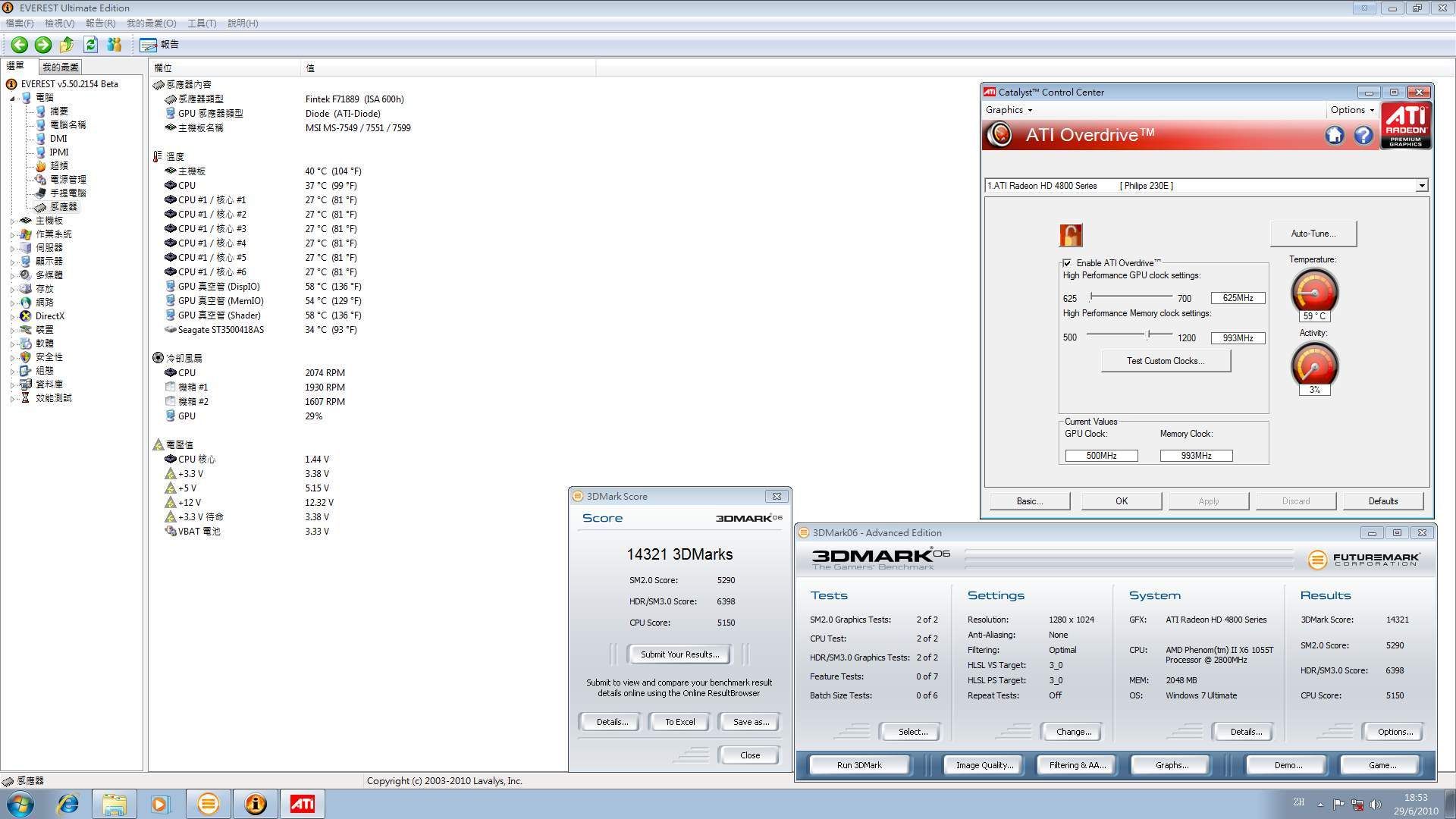Switch to EVEREST taskbar icon

pos(256,804)
